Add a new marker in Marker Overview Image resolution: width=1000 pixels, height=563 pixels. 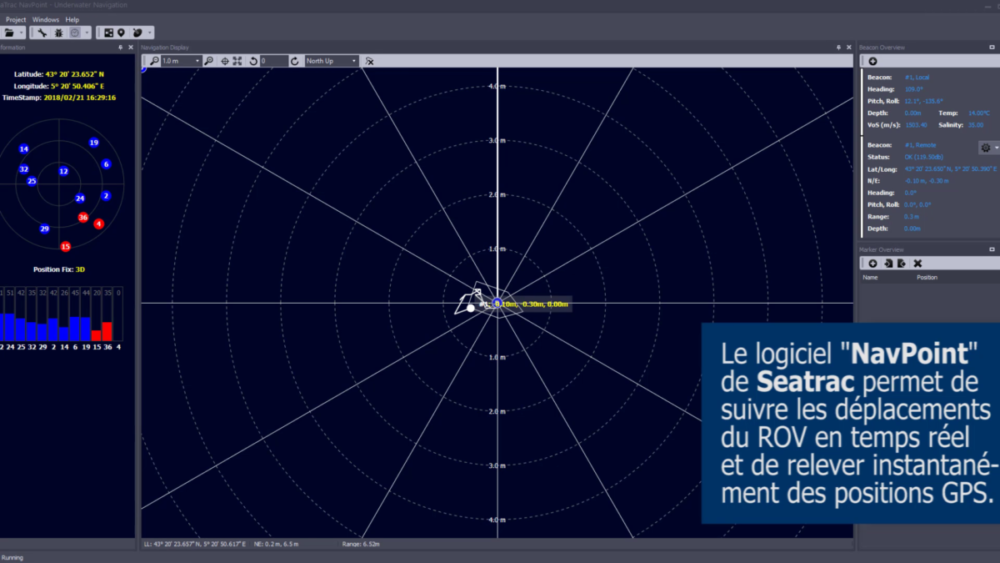(872, 263)
